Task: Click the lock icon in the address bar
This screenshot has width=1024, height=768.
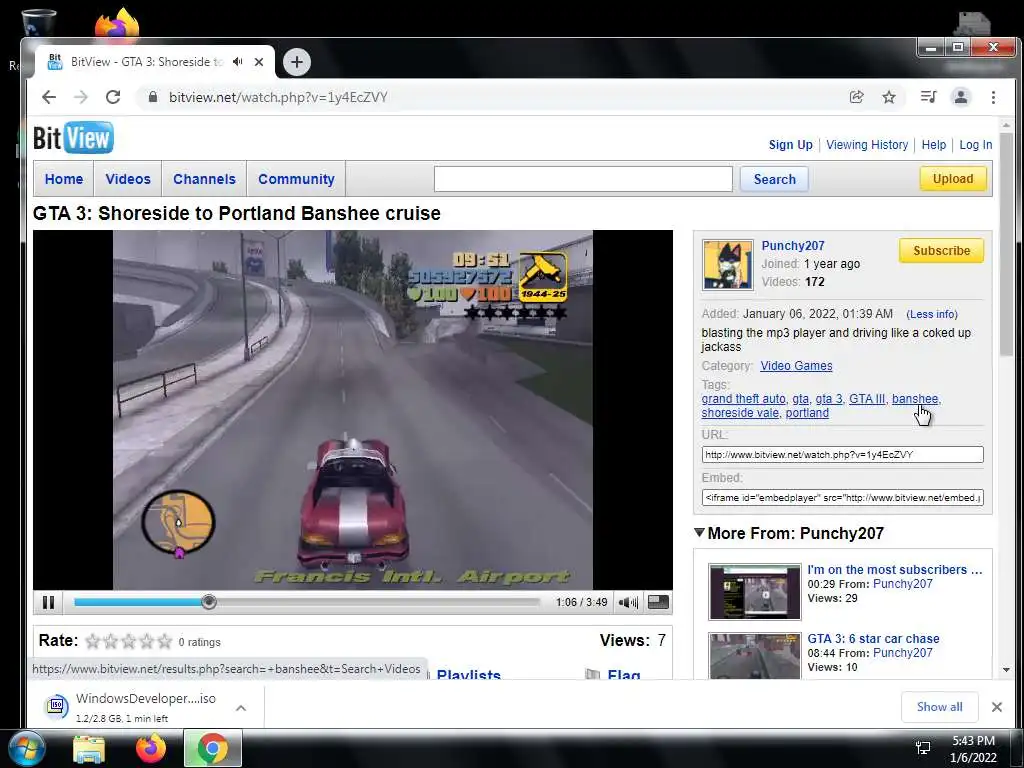Action: pos(153,97)
